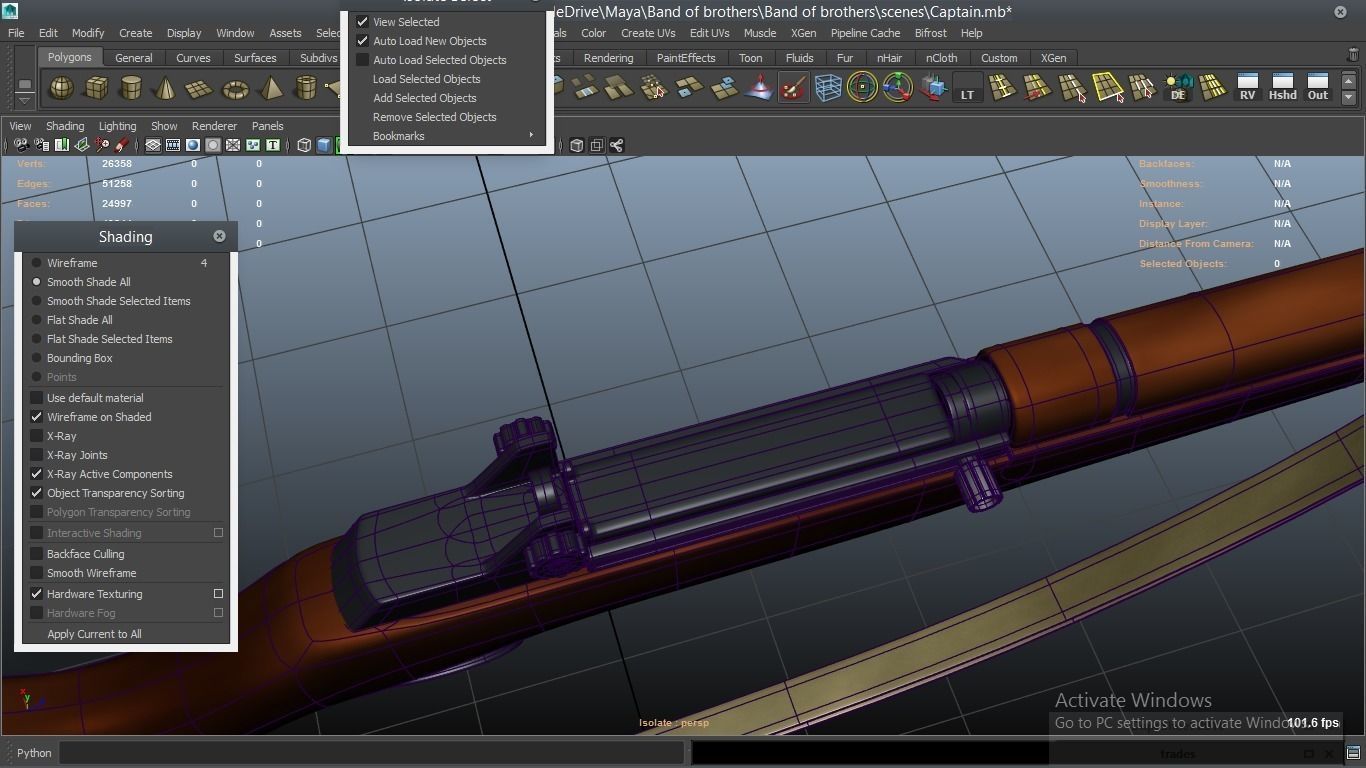This screenshot has height=768, width=1366.
Task: Open the Out shelf window button
Action: tap(1318, 88)
